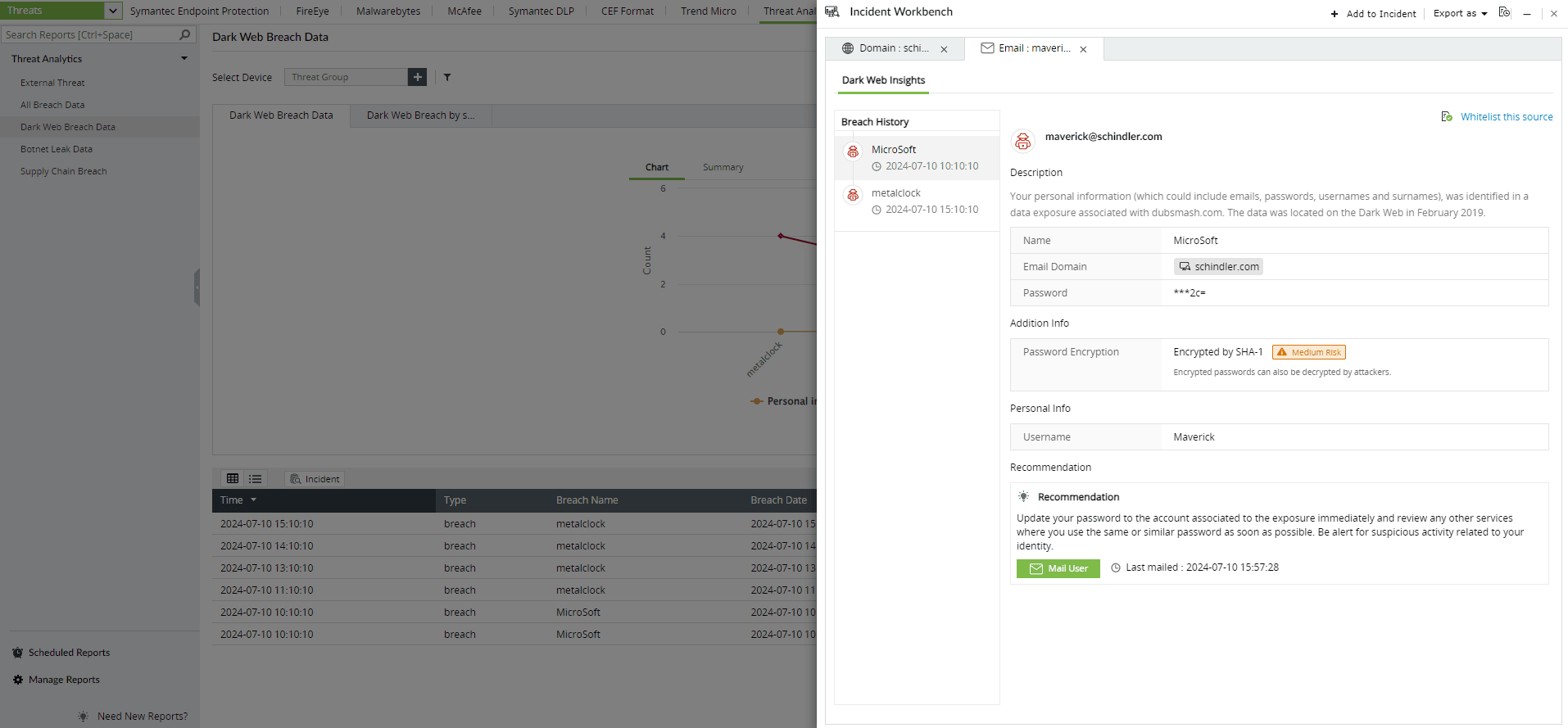Open the McAfee tab

(465, 11)
